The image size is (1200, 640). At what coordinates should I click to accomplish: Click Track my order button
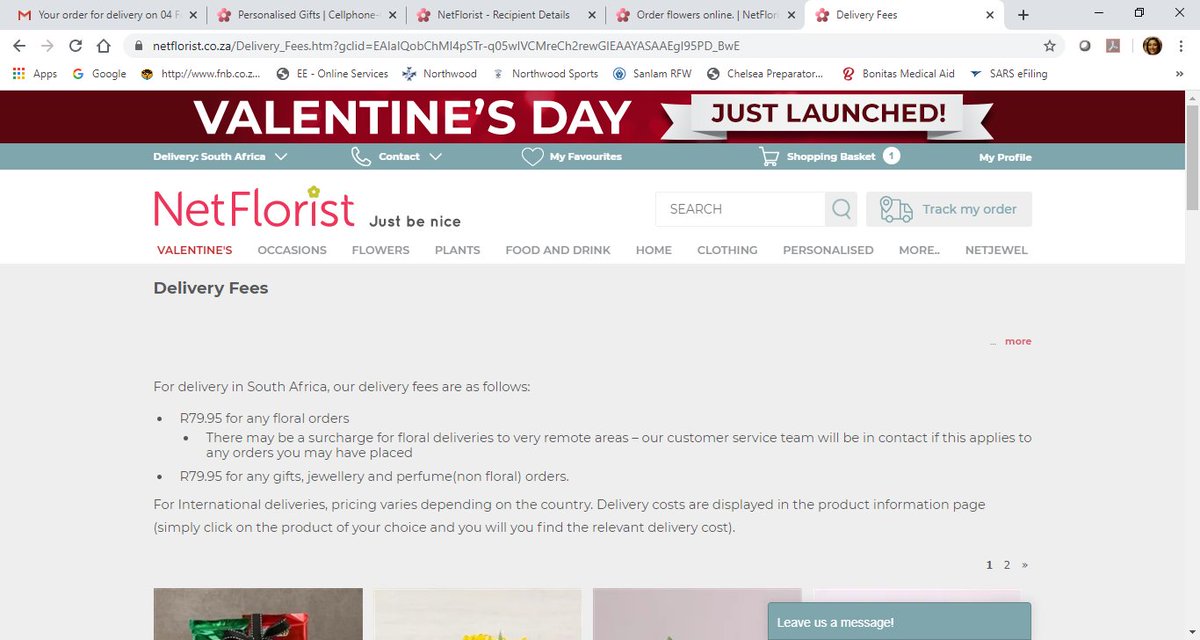pyautogui.click(x=949, y=209)
